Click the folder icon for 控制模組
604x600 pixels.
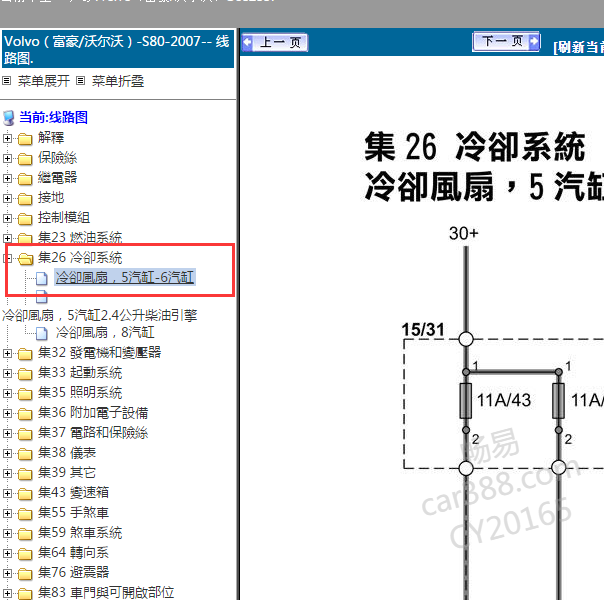pyautogui.click(x=25, y=219)
